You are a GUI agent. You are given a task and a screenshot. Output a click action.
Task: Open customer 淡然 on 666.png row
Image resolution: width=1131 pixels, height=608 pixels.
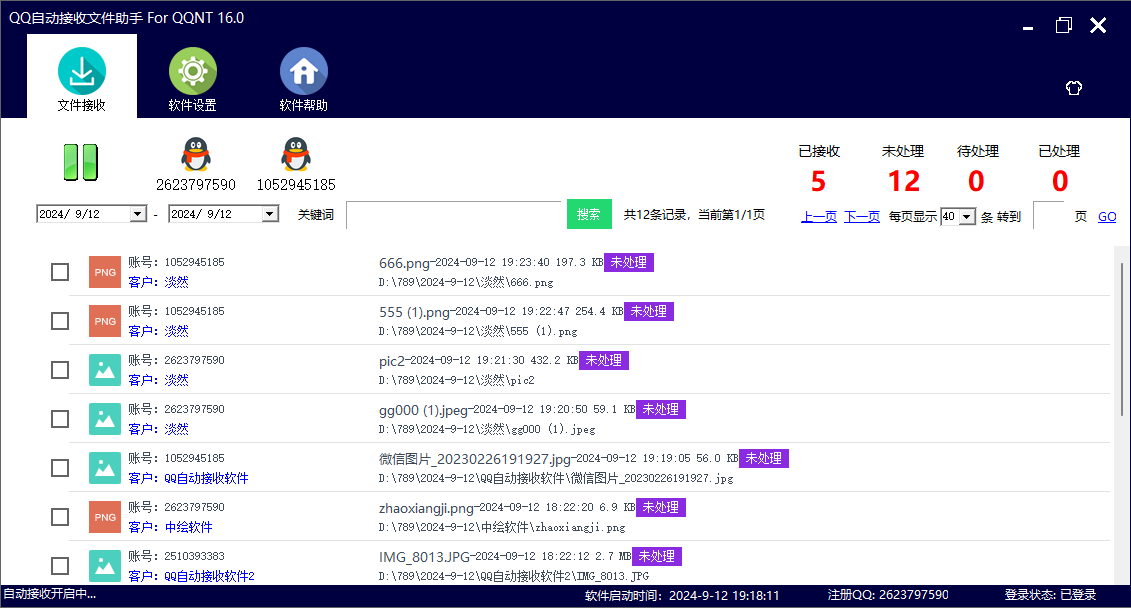click(x=177, y=282)
